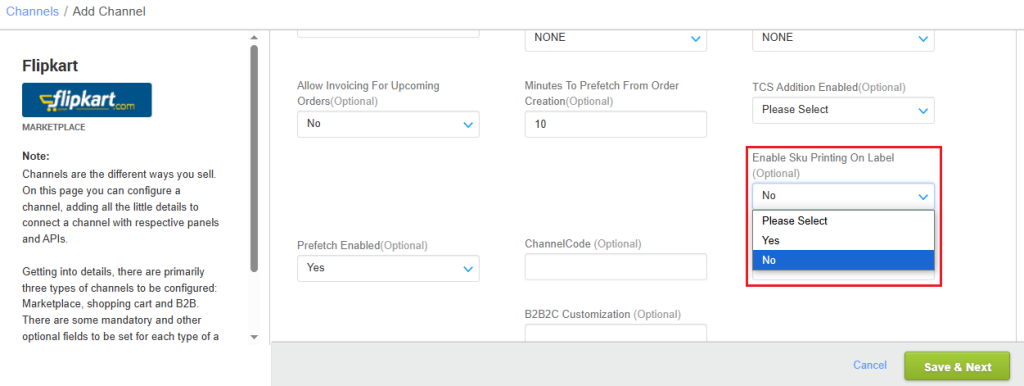Click the partially visible top-left text field
The height and width of the screenshot is (386, 1024).
pos(388,33)
